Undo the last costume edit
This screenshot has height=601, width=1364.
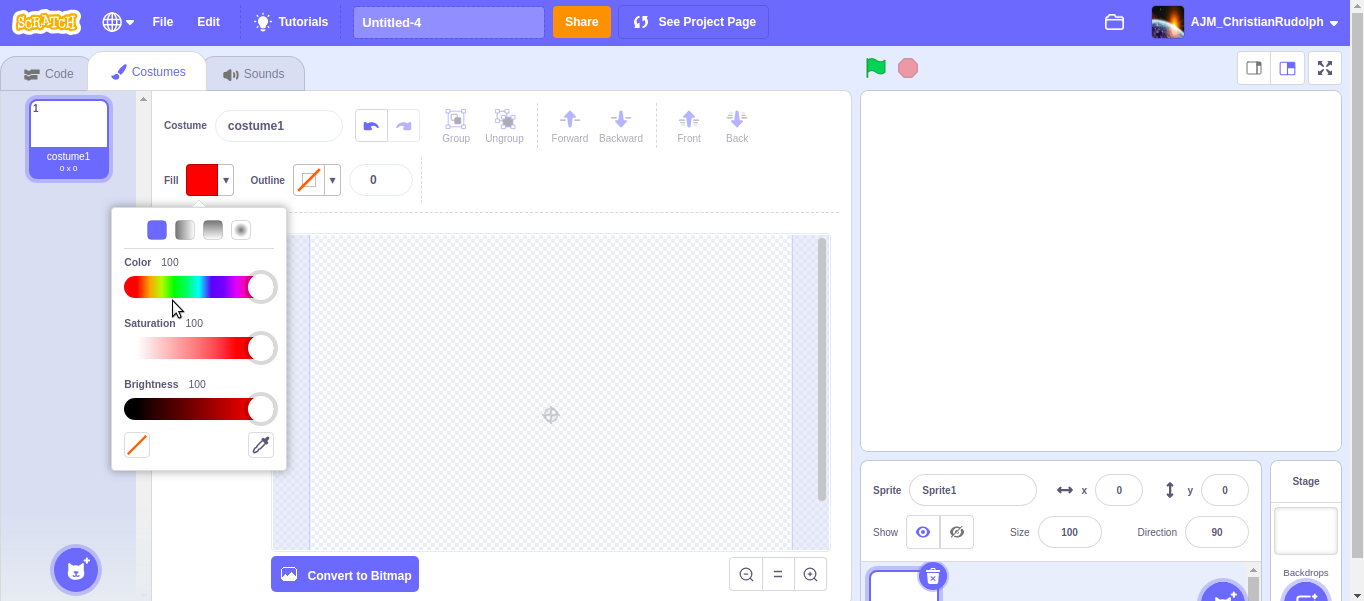click(x=370, y=125)
